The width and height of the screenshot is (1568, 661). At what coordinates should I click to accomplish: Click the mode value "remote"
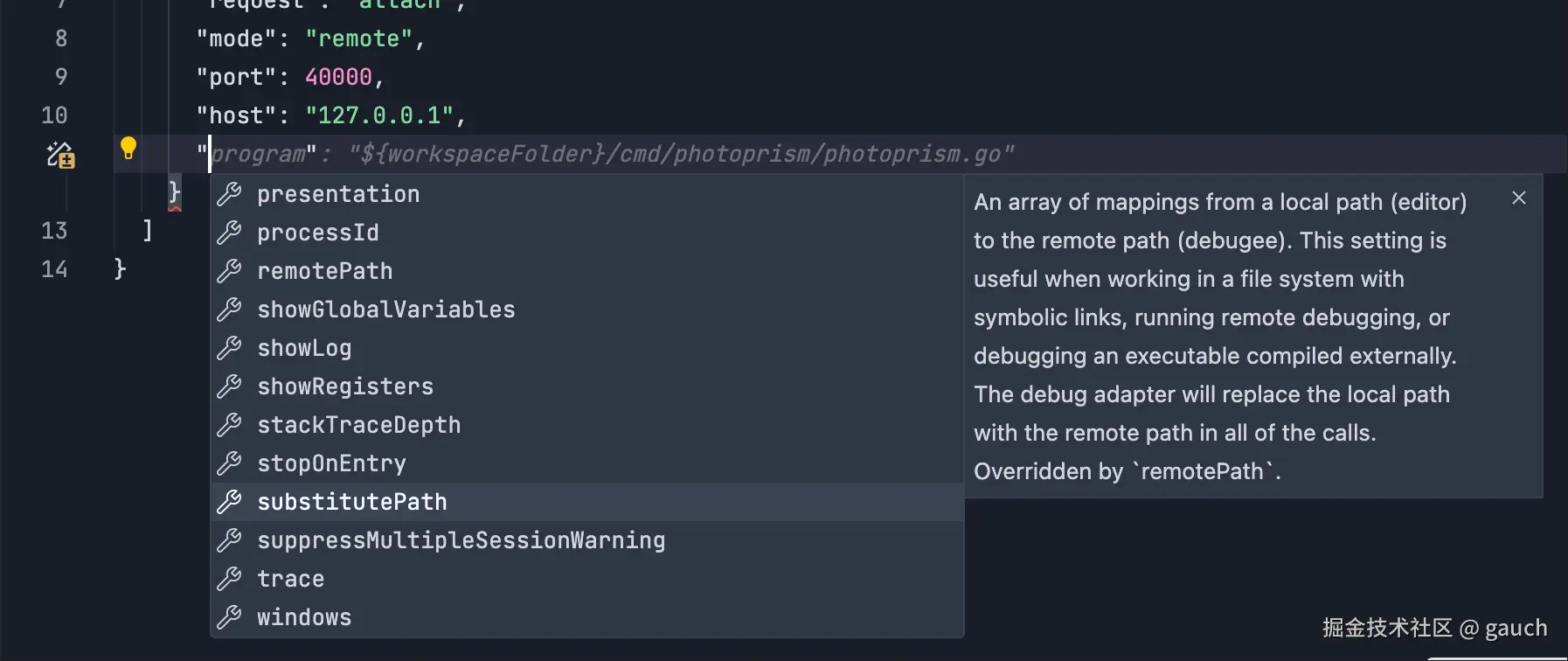358,38
